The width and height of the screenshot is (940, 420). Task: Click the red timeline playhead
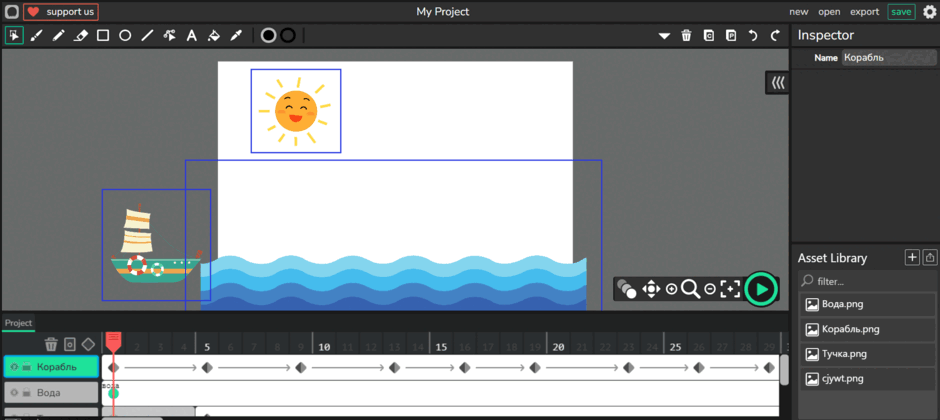(113, 342)
